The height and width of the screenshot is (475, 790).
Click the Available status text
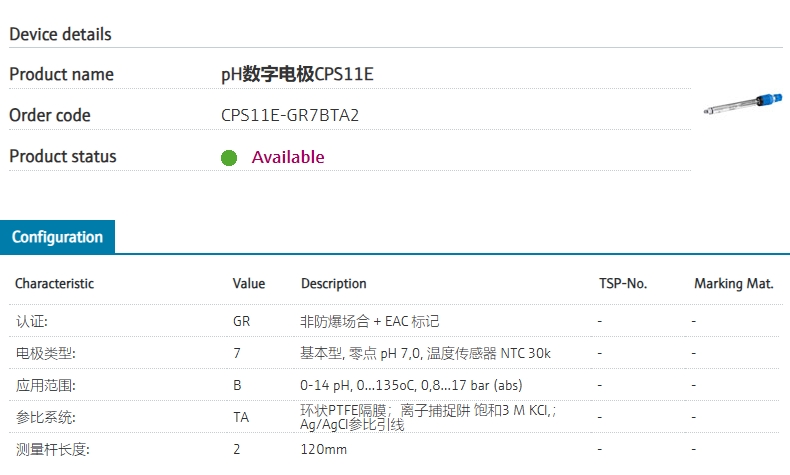tap(288, 157)
